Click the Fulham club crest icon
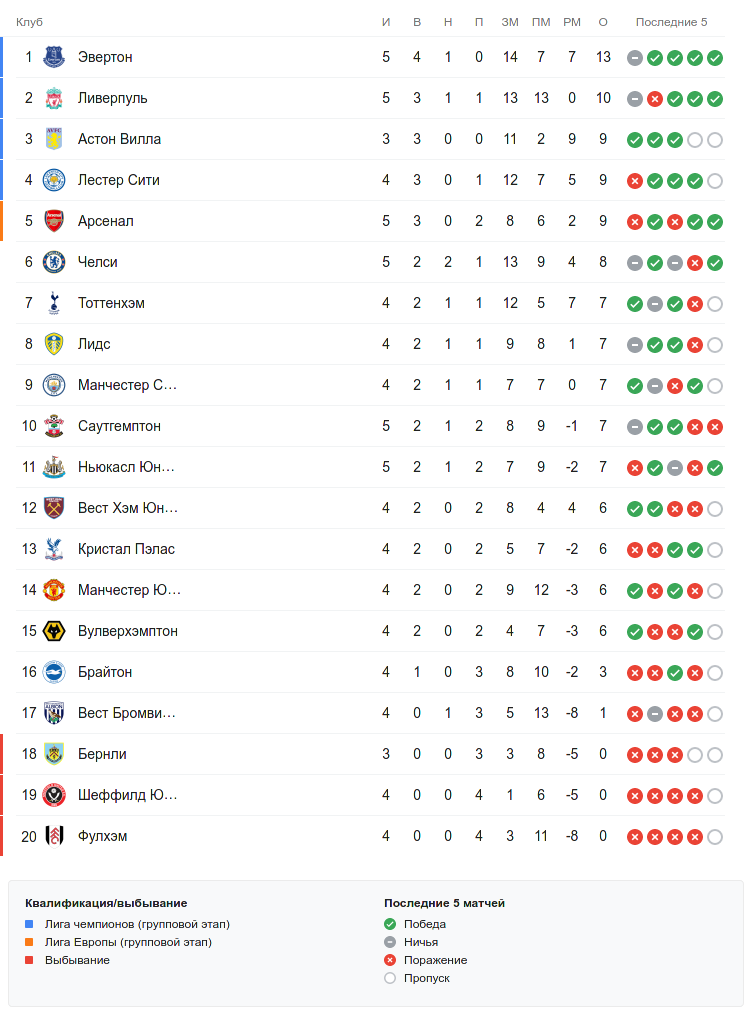Viewport: 752px width, 1015px height. pyautogui.click(x=54, y=836)
